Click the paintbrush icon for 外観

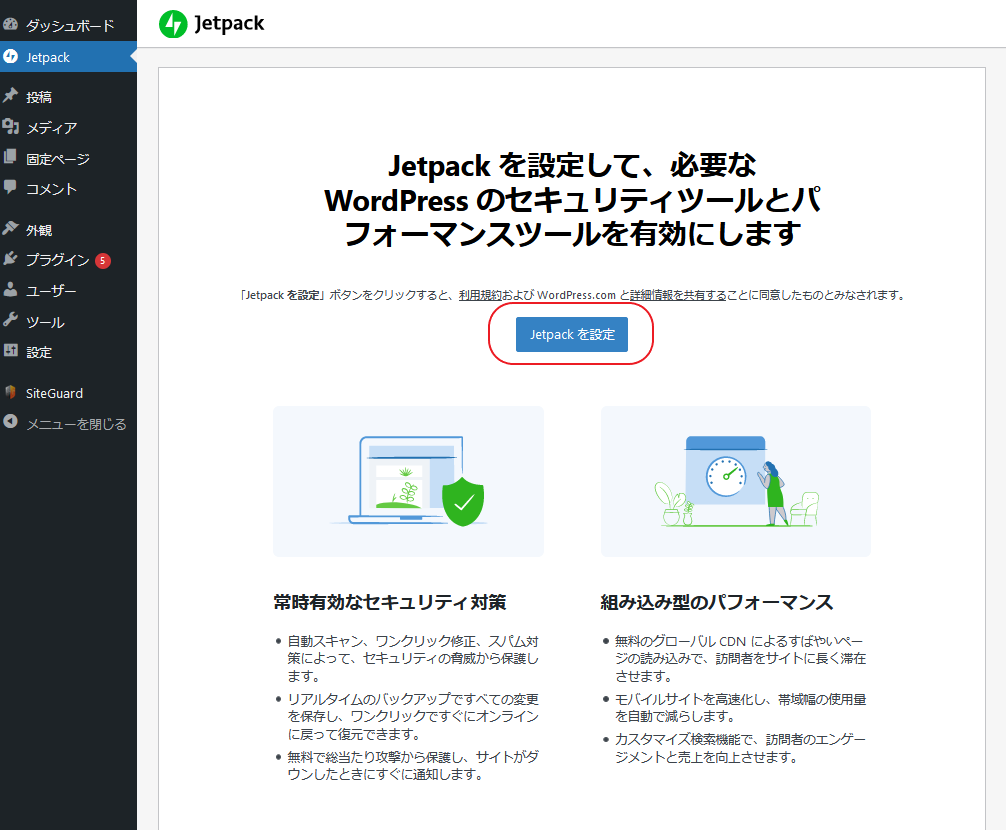pos(11,229)
